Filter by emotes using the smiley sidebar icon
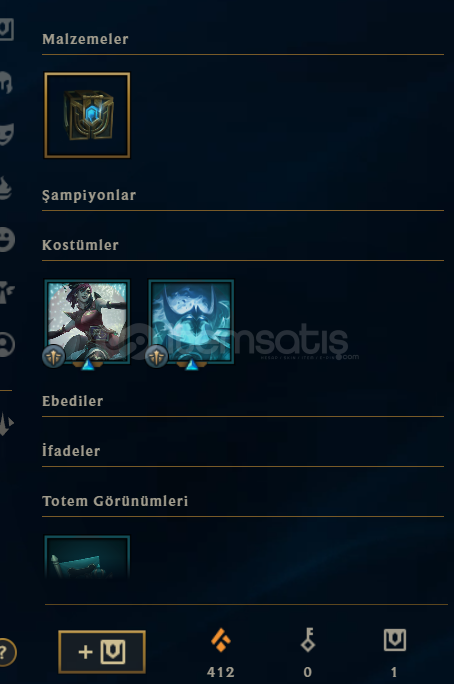This screenshot has height=684, width=454. tap(7, 239)
